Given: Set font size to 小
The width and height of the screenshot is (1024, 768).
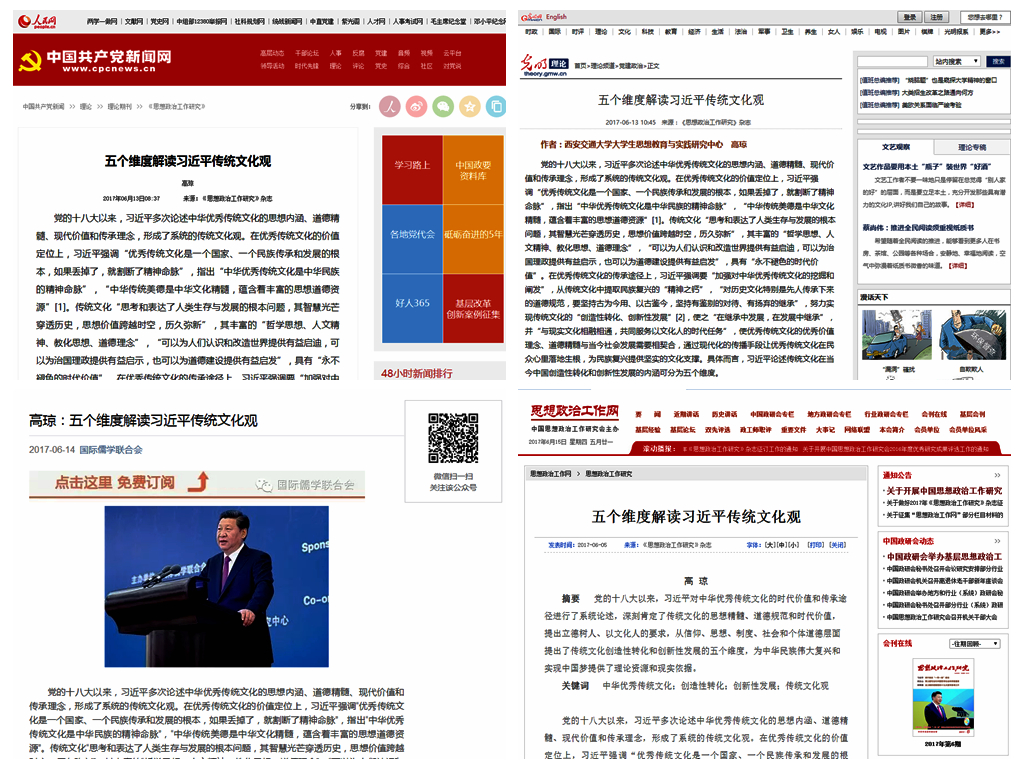Looking at the screenshot, I should [x=794, y=545].
